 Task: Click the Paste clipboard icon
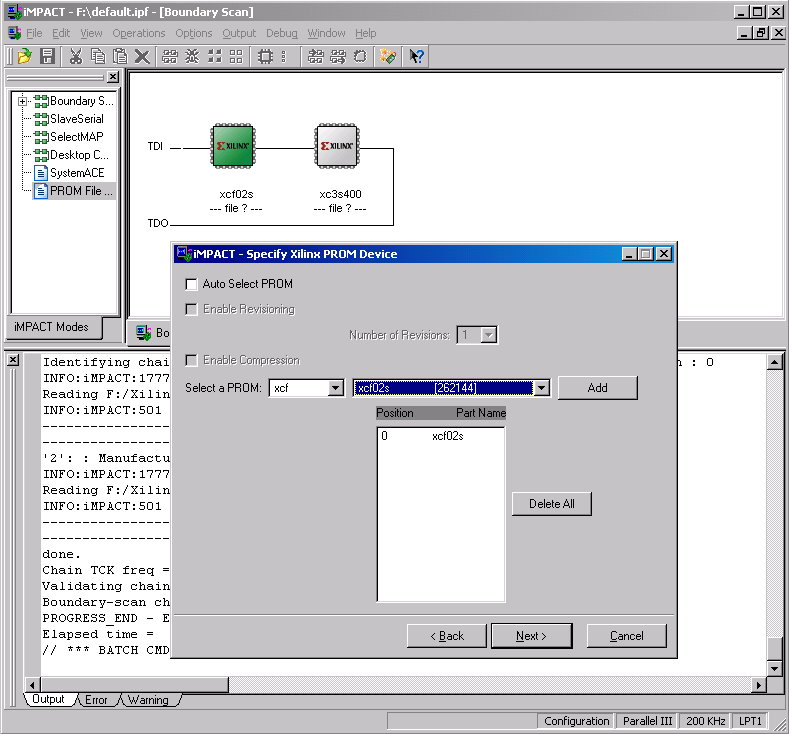tap(120, 56)
